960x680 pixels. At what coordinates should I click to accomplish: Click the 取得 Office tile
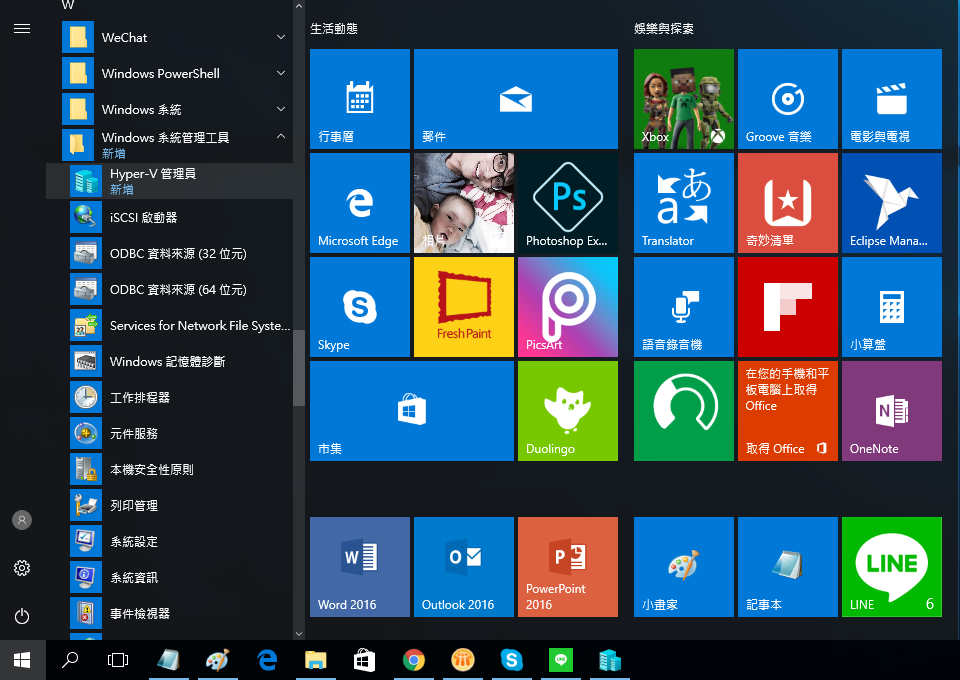[787, 411]
